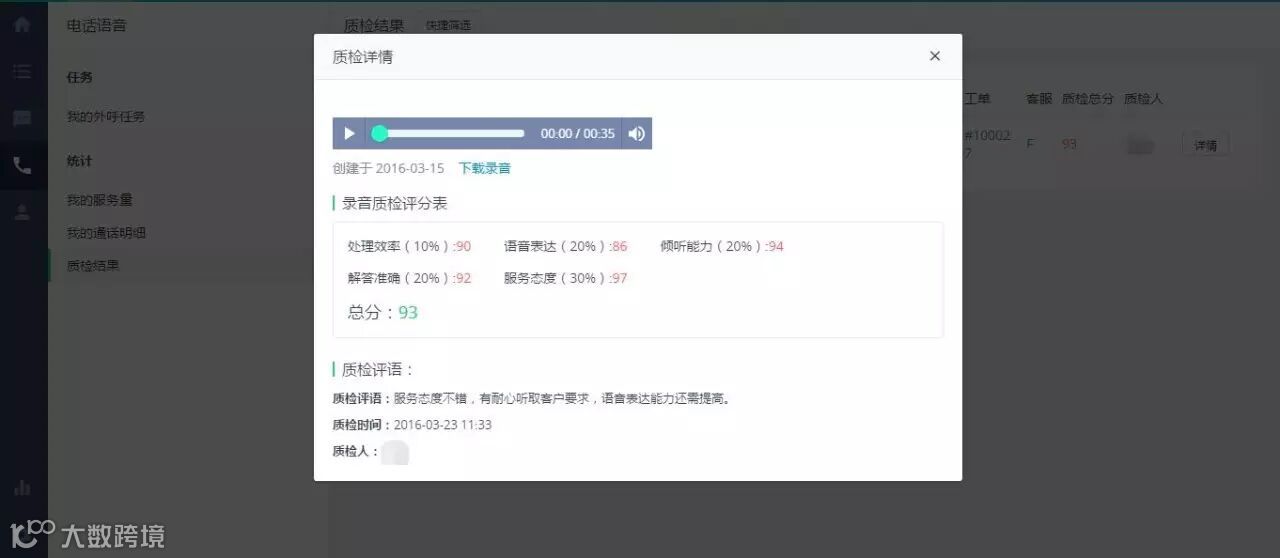The width and height of the screenshot is (1280, 558).
Task: Click the 详情 button in the table row
Action: point(1205,145)
